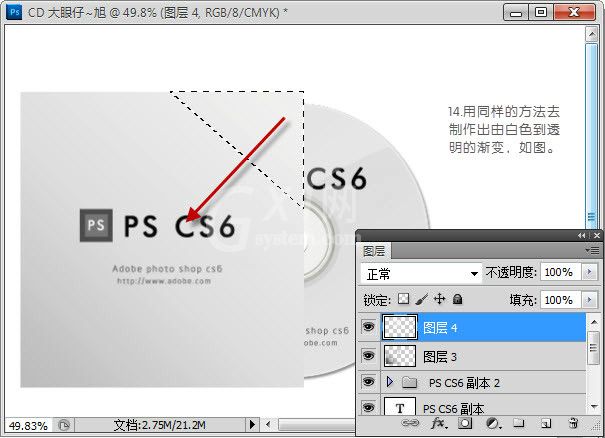
Task: Expand the PS CS6 副本 2 group
Action: (x=390, y=382)
